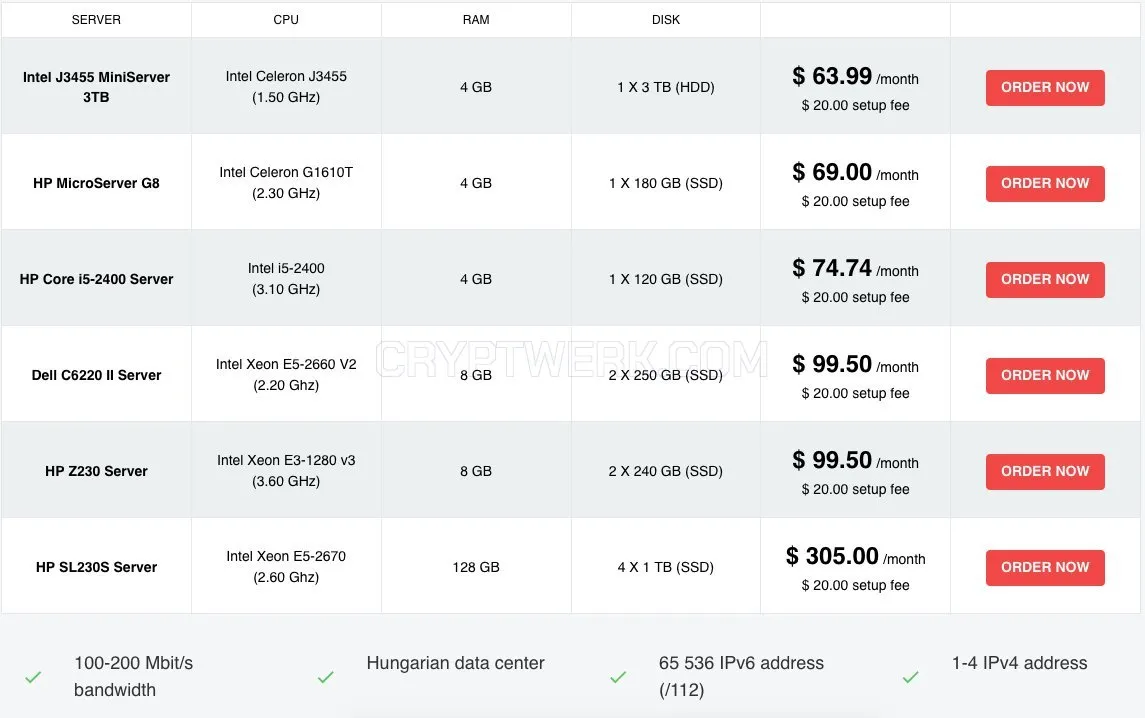Click the CPU column header
The image size is (1145, 718).
click(286, 20)
